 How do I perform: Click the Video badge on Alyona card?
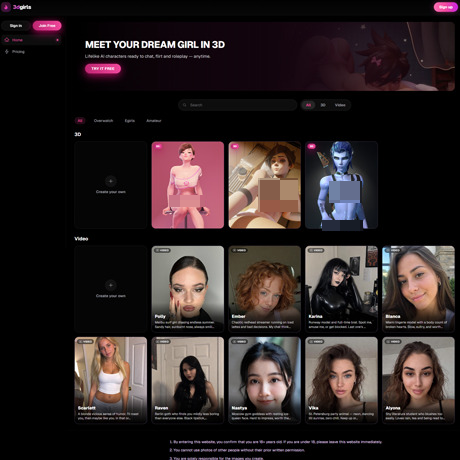(x=393, y=342)
